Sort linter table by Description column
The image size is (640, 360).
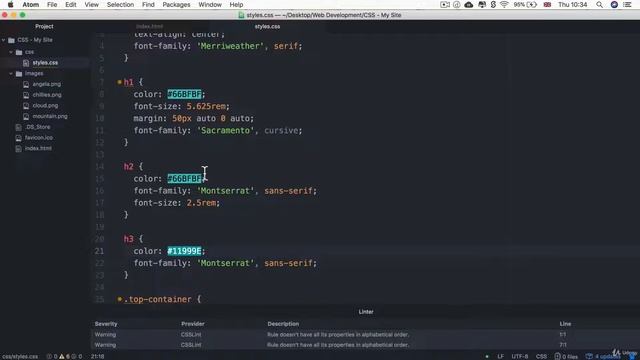(283, 324)
